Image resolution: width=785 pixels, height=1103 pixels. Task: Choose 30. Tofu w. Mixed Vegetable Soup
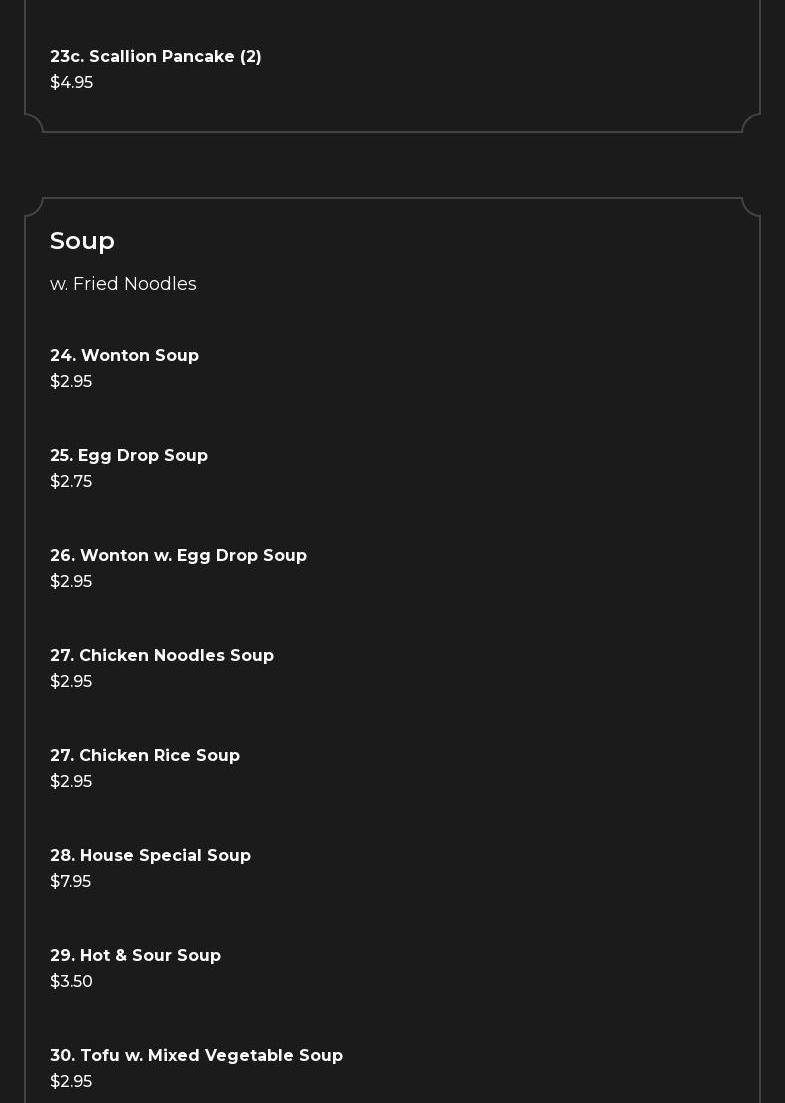(196, 1056)
